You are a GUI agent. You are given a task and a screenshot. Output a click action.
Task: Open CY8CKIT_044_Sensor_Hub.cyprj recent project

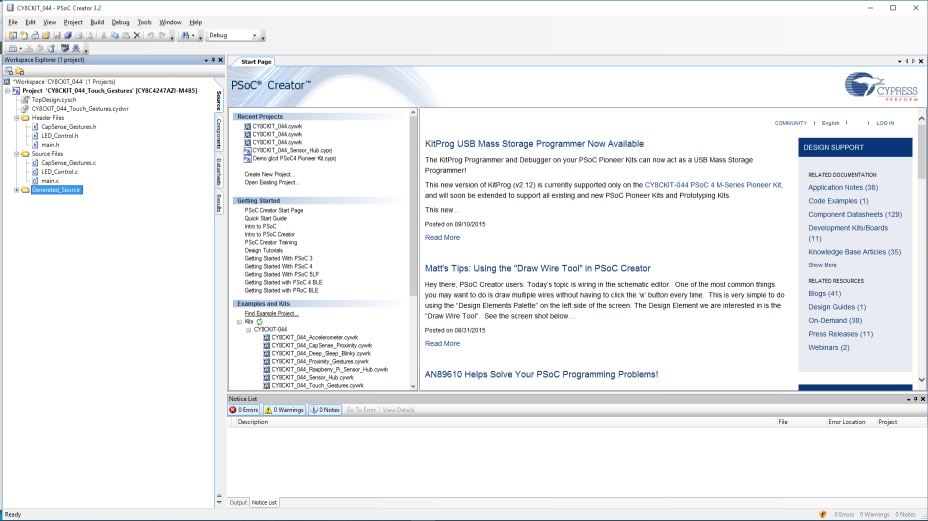(x=292, y=150)
